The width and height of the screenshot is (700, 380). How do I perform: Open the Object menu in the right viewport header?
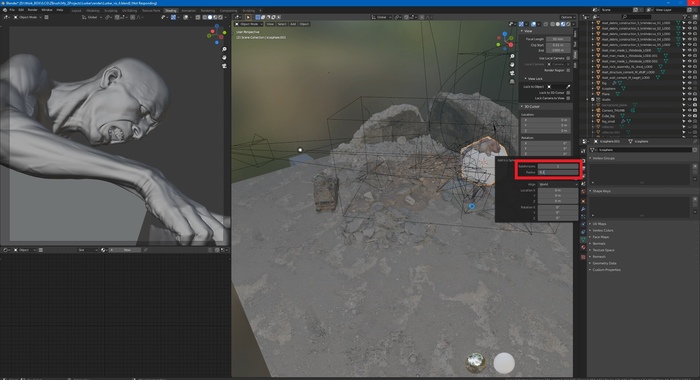tap(304, 24)
